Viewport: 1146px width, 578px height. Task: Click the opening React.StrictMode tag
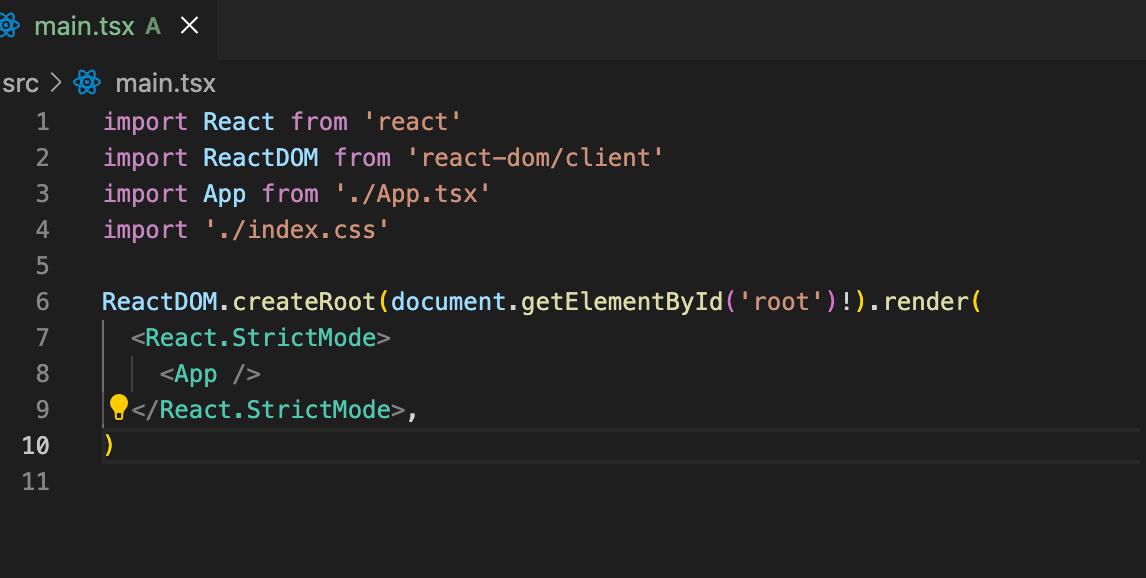coord(260,338)
